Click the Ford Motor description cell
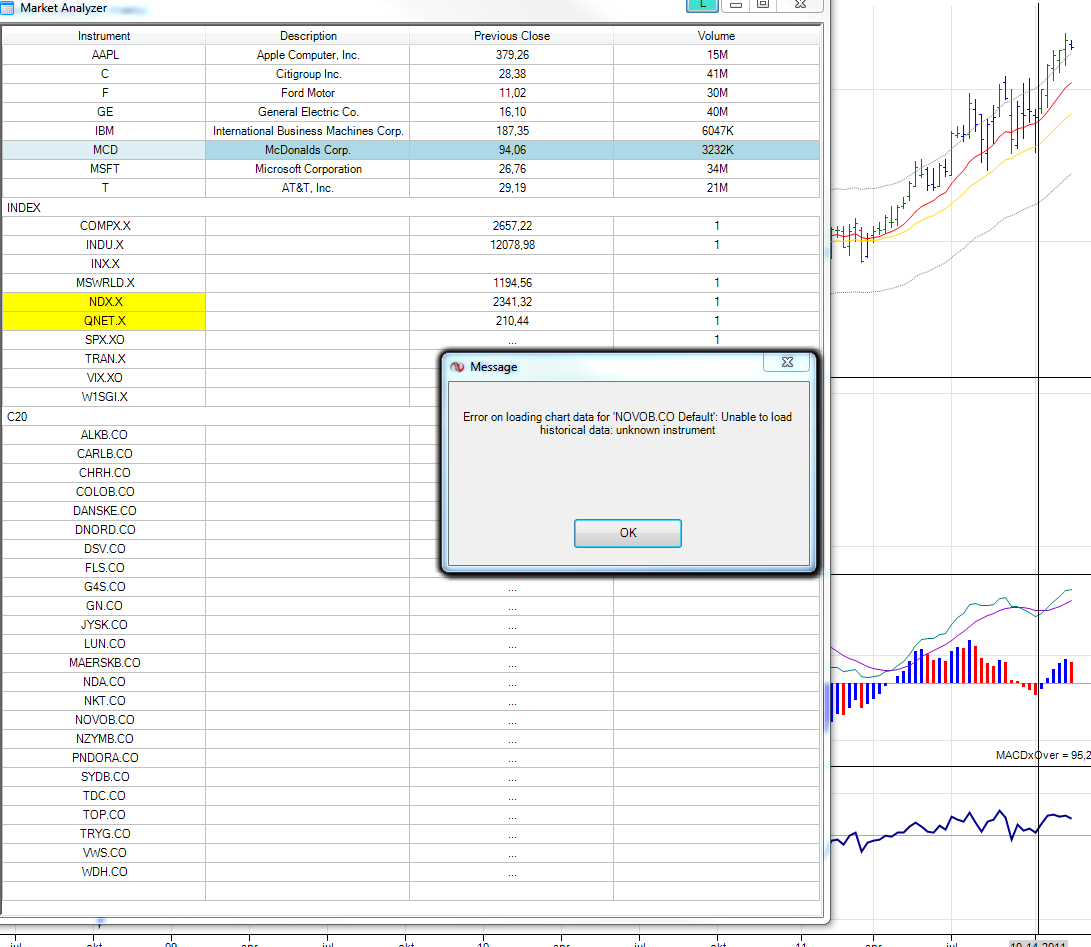Screen dimensions: 1091x947 (x=308, y=93)
